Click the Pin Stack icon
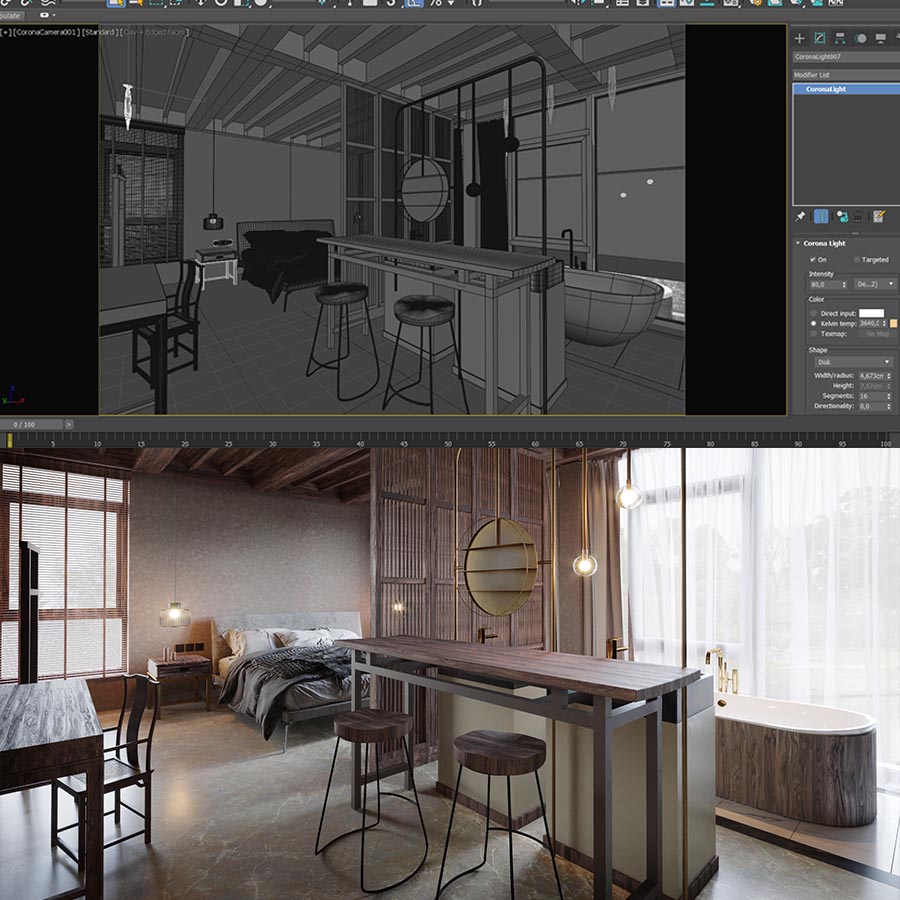 pyautogui.click(x=800, y=216)
